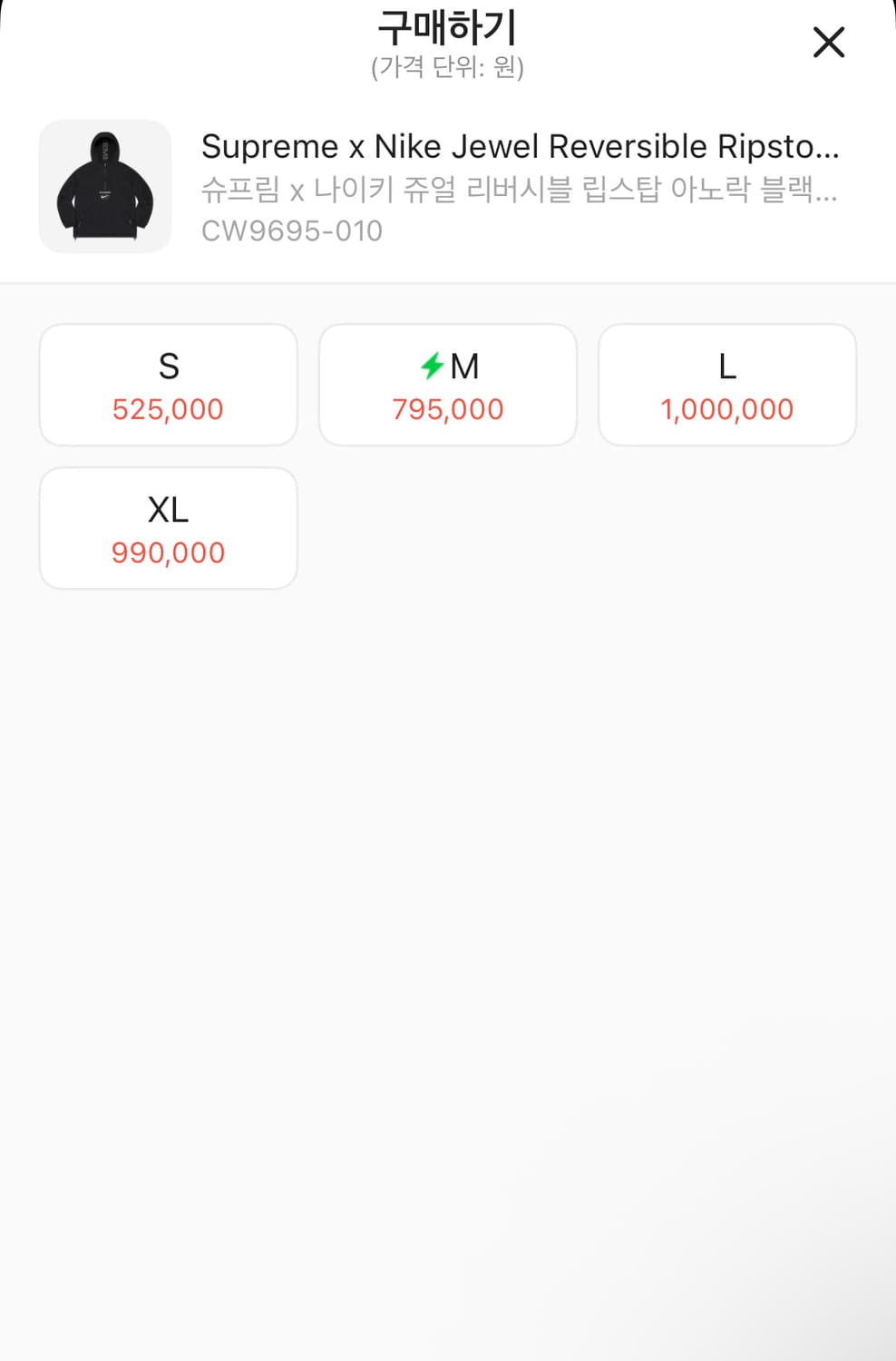Click the model code CW9695-010

[x=292, y=230]
